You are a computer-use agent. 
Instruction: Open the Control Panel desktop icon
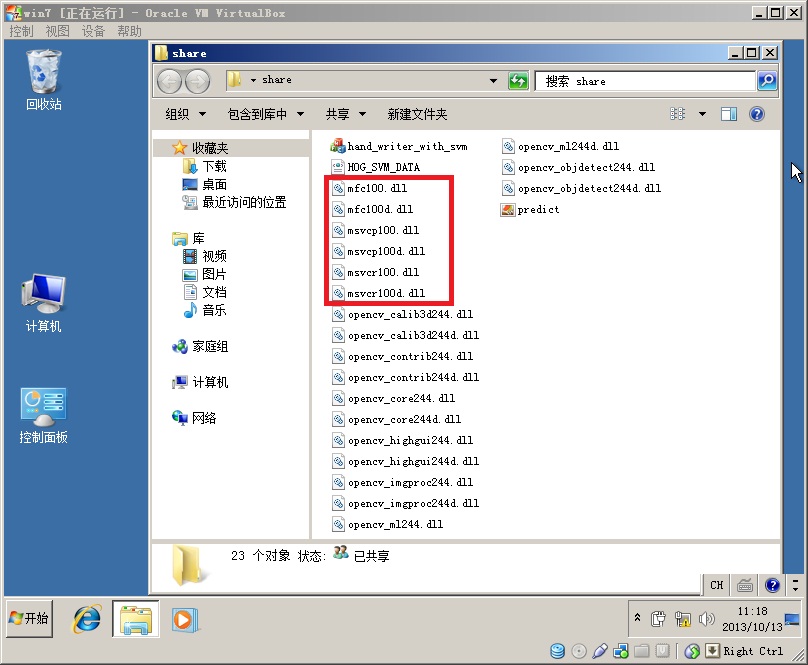point(43,415)
